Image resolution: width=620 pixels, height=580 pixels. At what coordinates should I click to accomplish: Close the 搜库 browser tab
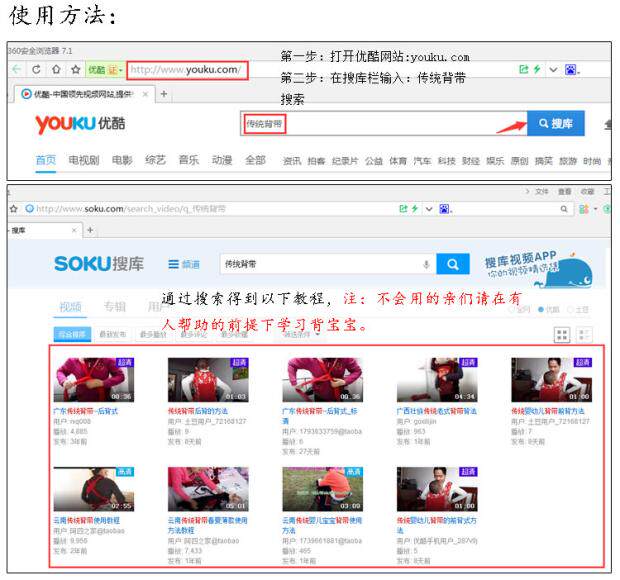pos(74,230)
